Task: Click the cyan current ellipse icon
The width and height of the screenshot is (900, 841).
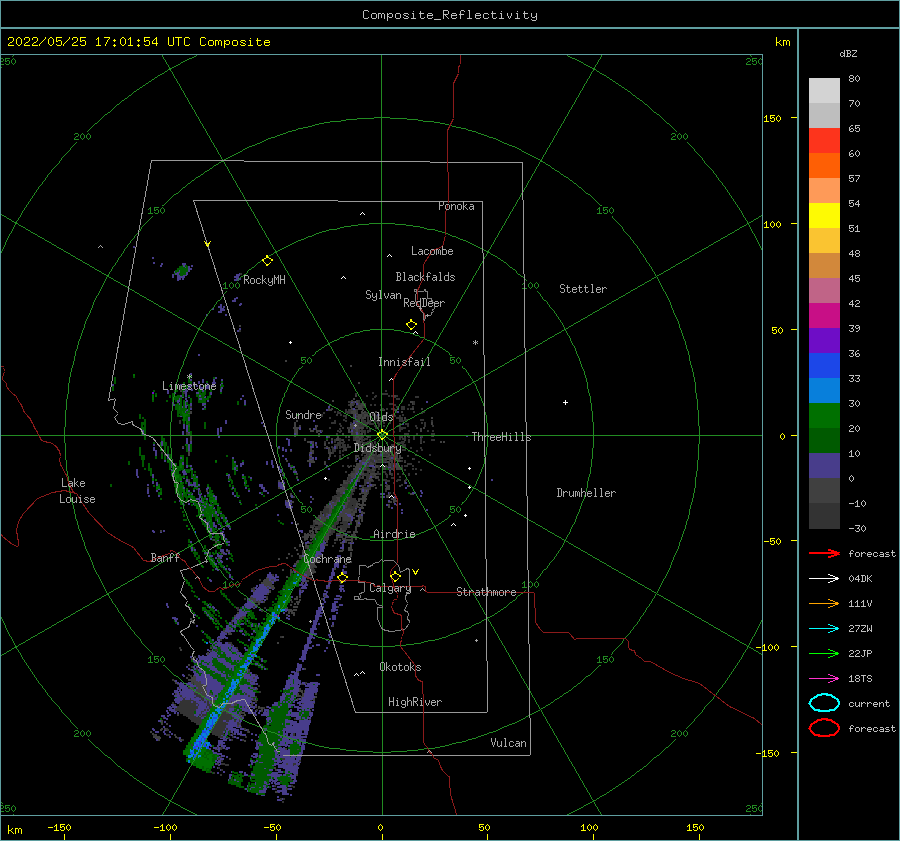Action: (824, 703)
